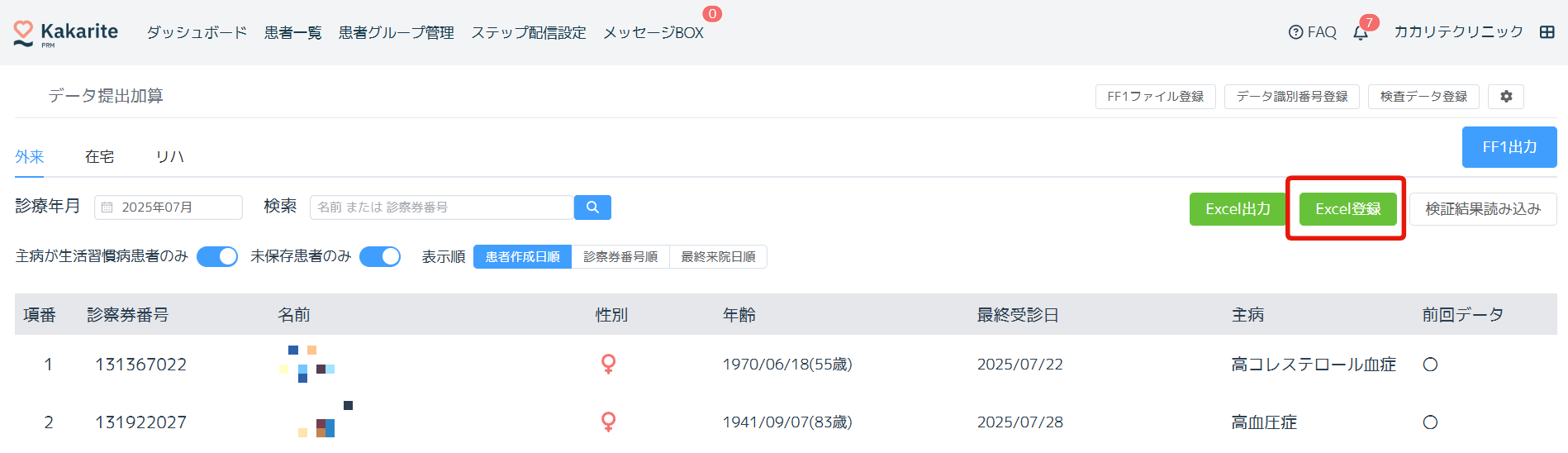Viewport: 1568px width, 453px height.
Task: Open the grid apps menu icon
Action: coord(1547,32)
